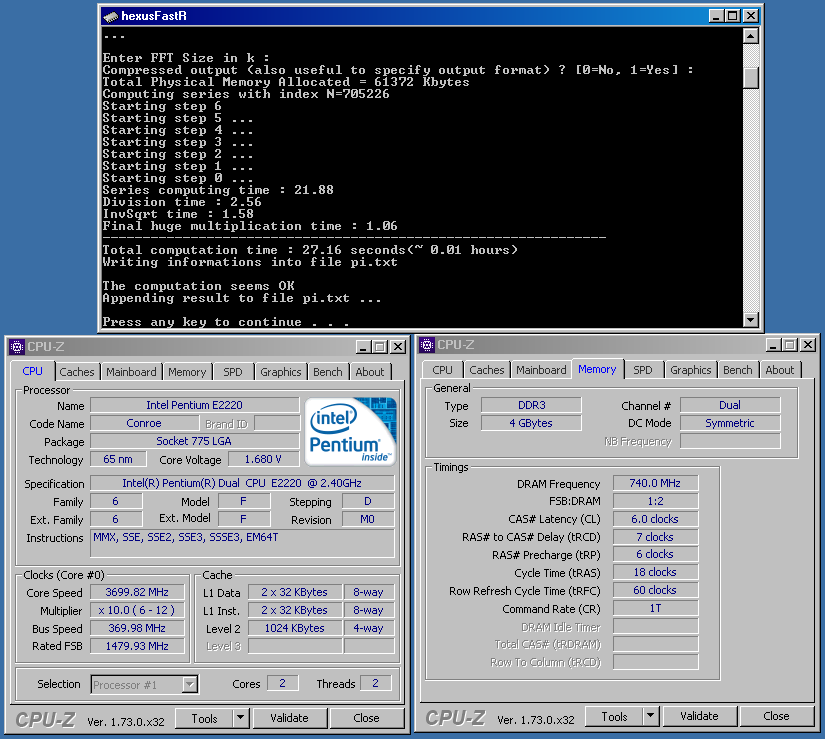Viewport: 825px width, 739px height.
Task: Switch to Memory tab in left CPU-Z
Action: (x=187, y=372)
